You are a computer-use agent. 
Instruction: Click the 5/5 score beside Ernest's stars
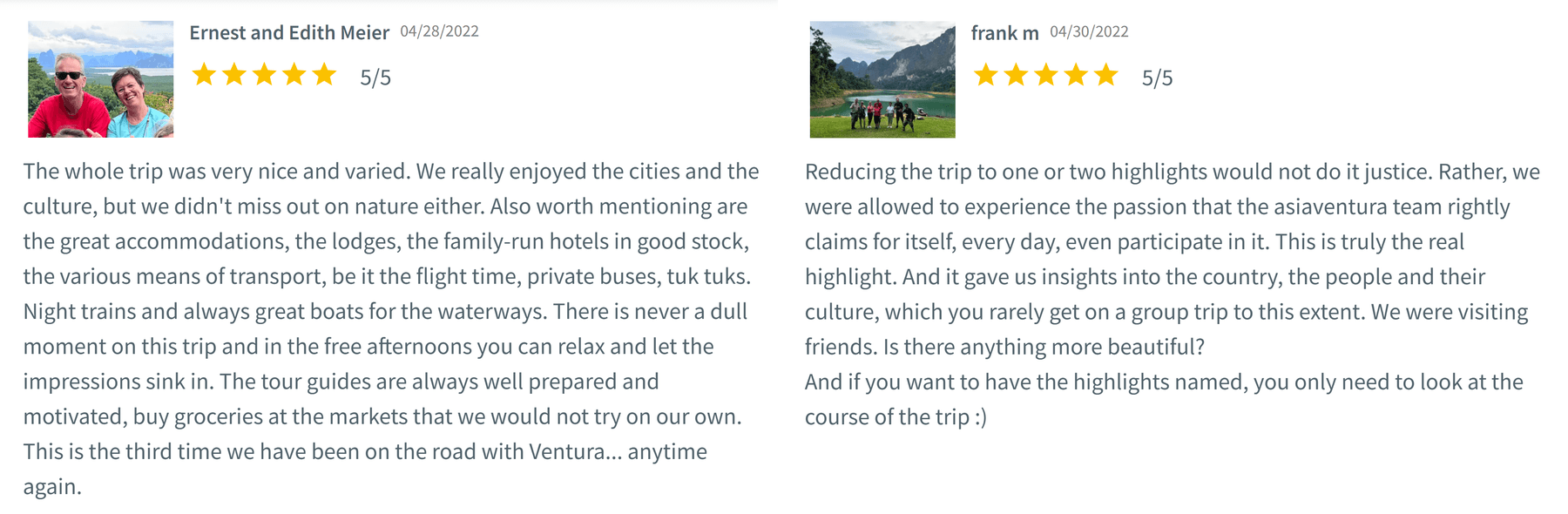[375, 78]
